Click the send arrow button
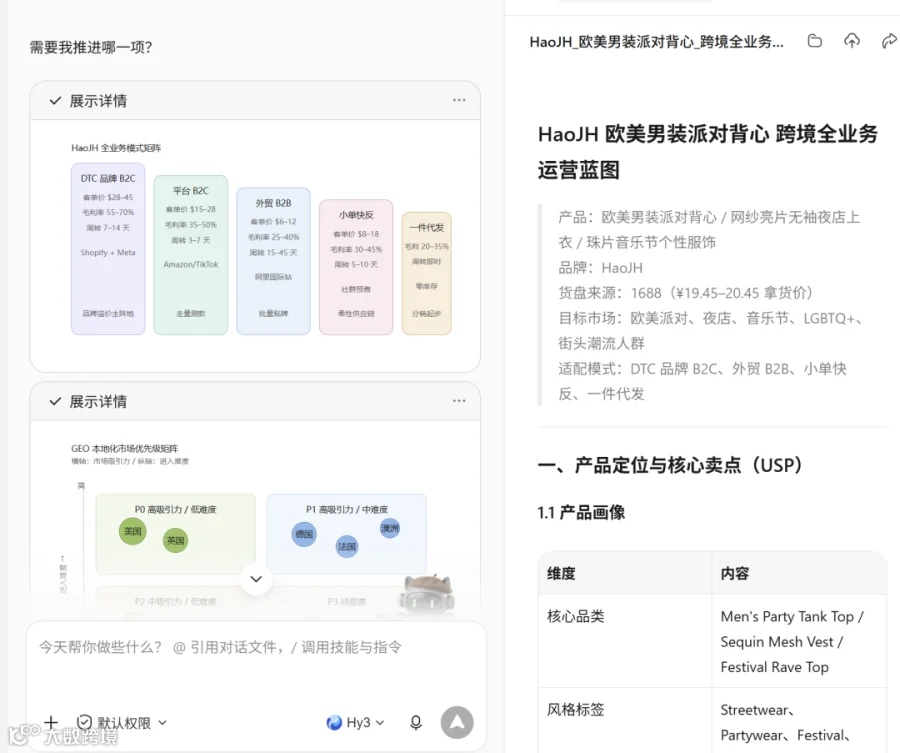This screenshot has width=900, height=753. [457, 723]
